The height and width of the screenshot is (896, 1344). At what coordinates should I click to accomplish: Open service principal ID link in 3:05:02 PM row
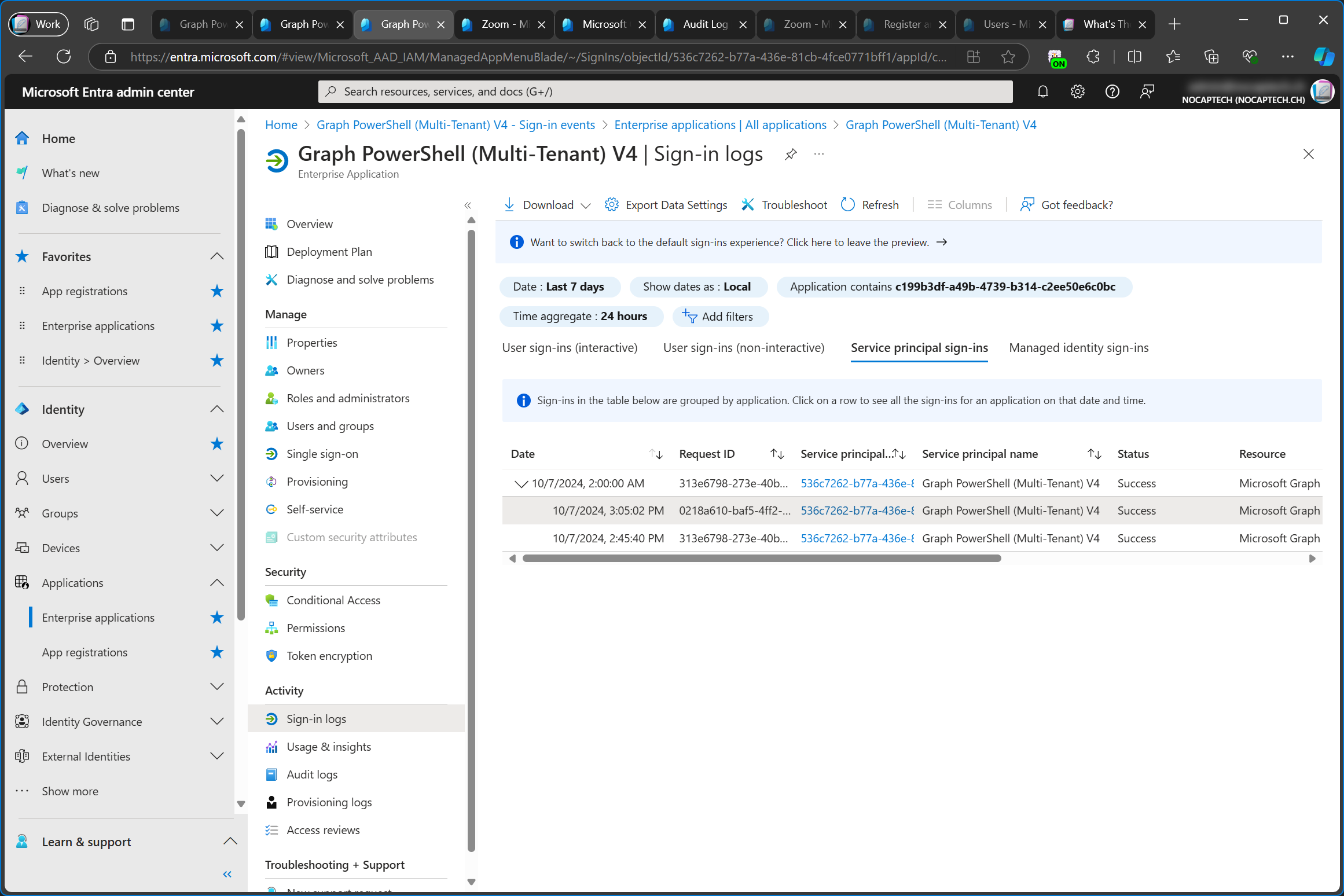(857, 511)
